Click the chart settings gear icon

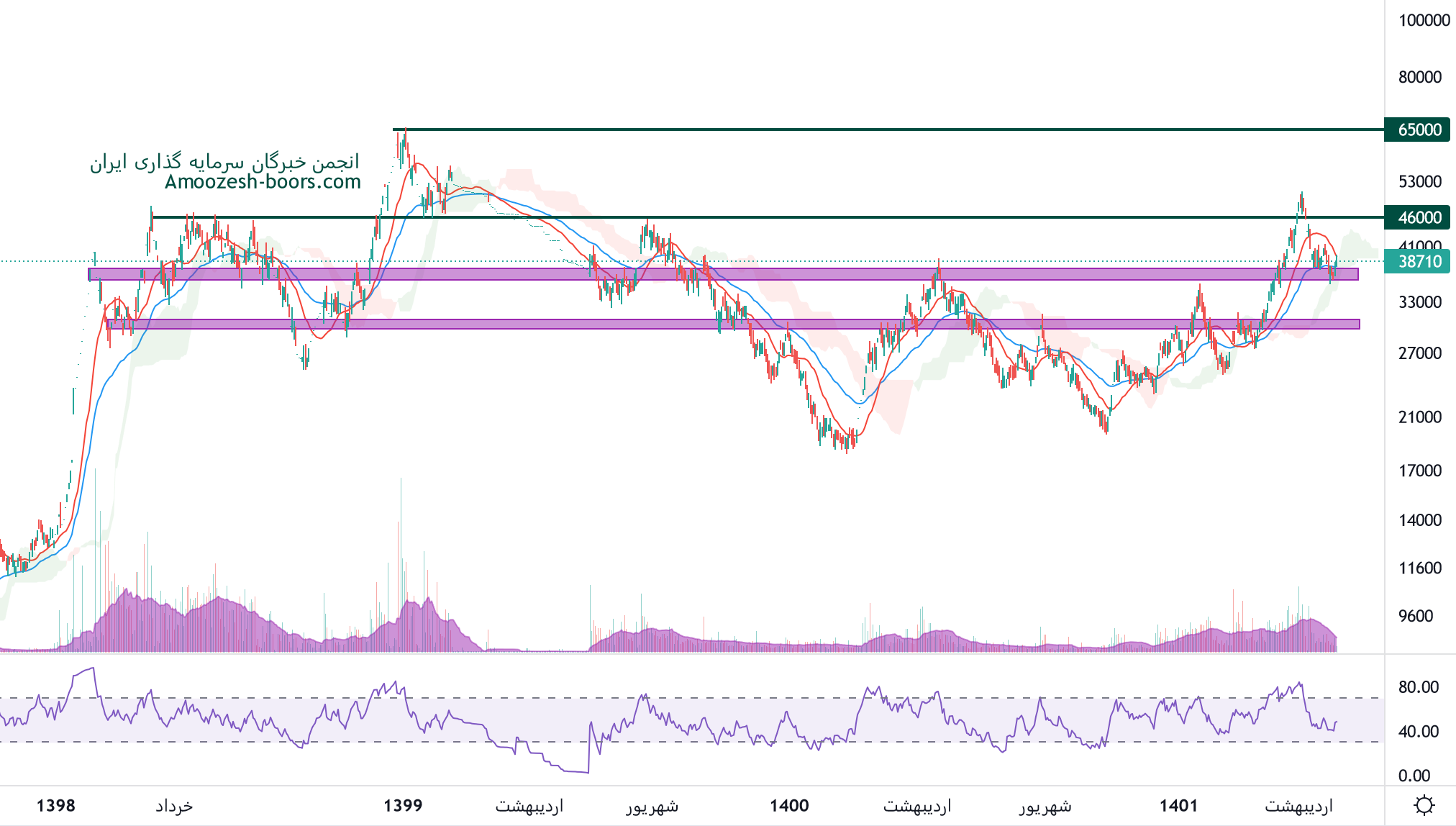click(1424, 804)
